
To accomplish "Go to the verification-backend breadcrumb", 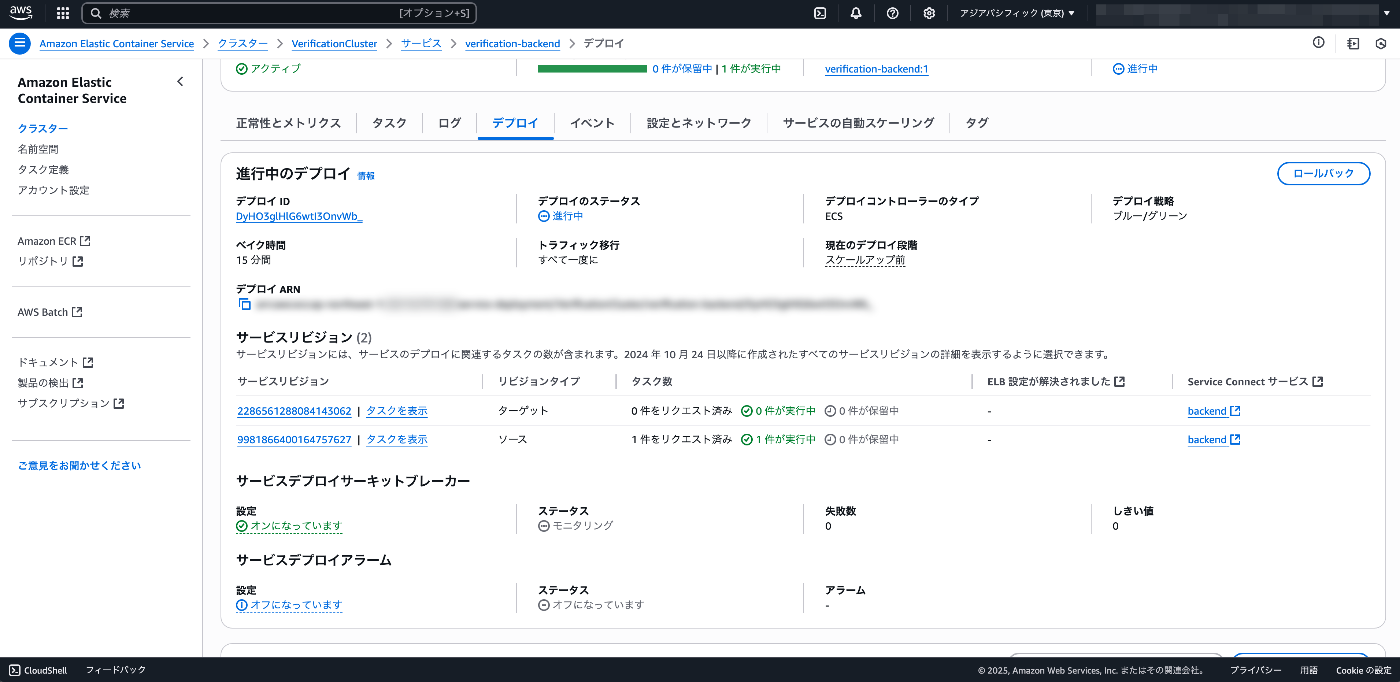I will (x=512, y=44).
